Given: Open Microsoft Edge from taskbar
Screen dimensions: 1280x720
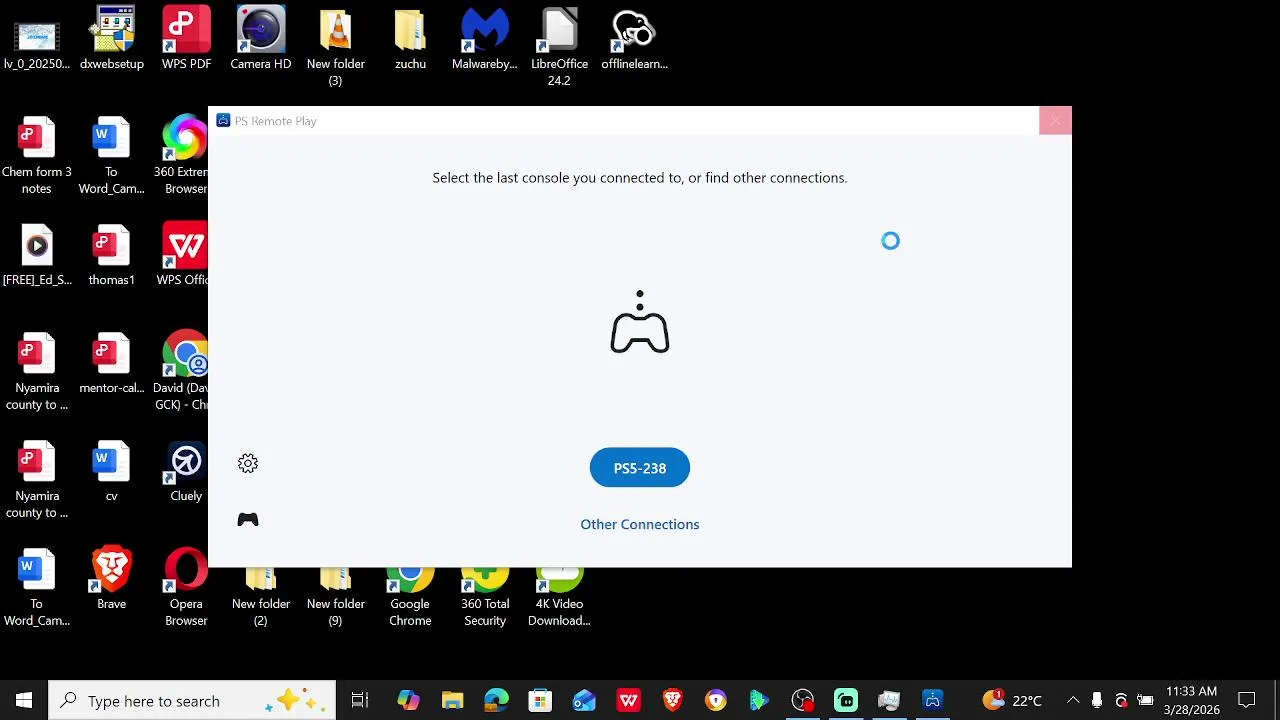Looking at the screenshot, I should coord(496,700).
